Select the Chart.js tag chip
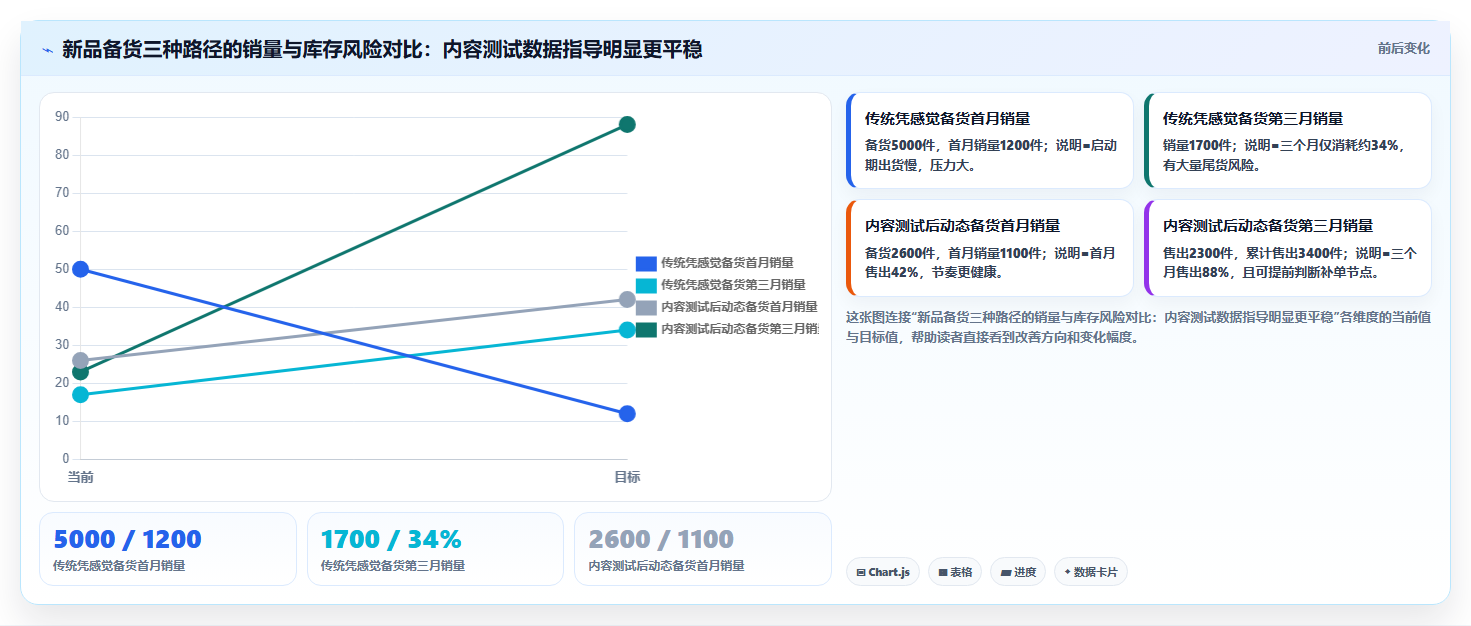This screenshot has width=1471, height=626. coord(883,572)
